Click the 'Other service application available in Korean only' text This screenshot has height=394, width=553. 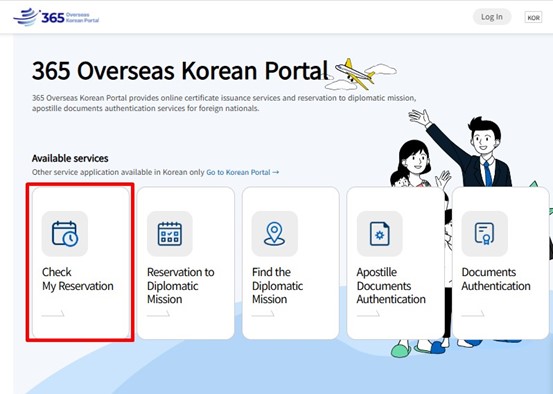tap(118, 172)
